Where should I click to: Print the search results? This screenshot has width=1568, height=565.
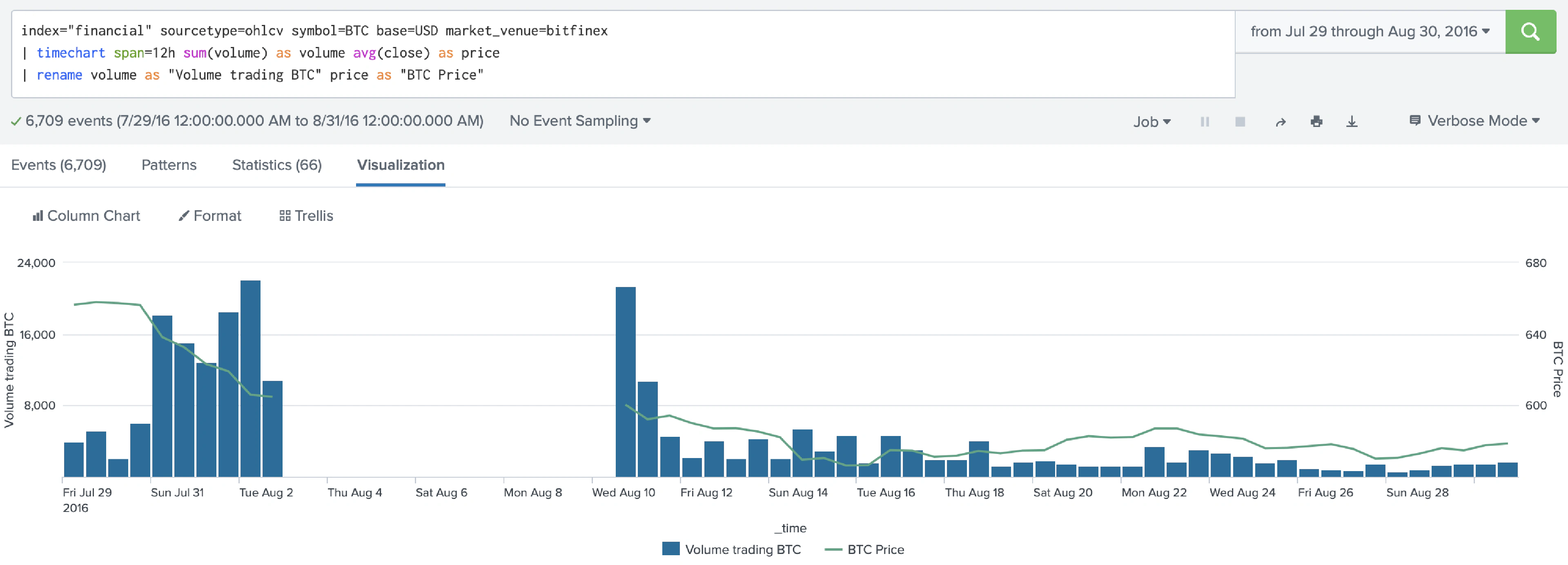1316,122
